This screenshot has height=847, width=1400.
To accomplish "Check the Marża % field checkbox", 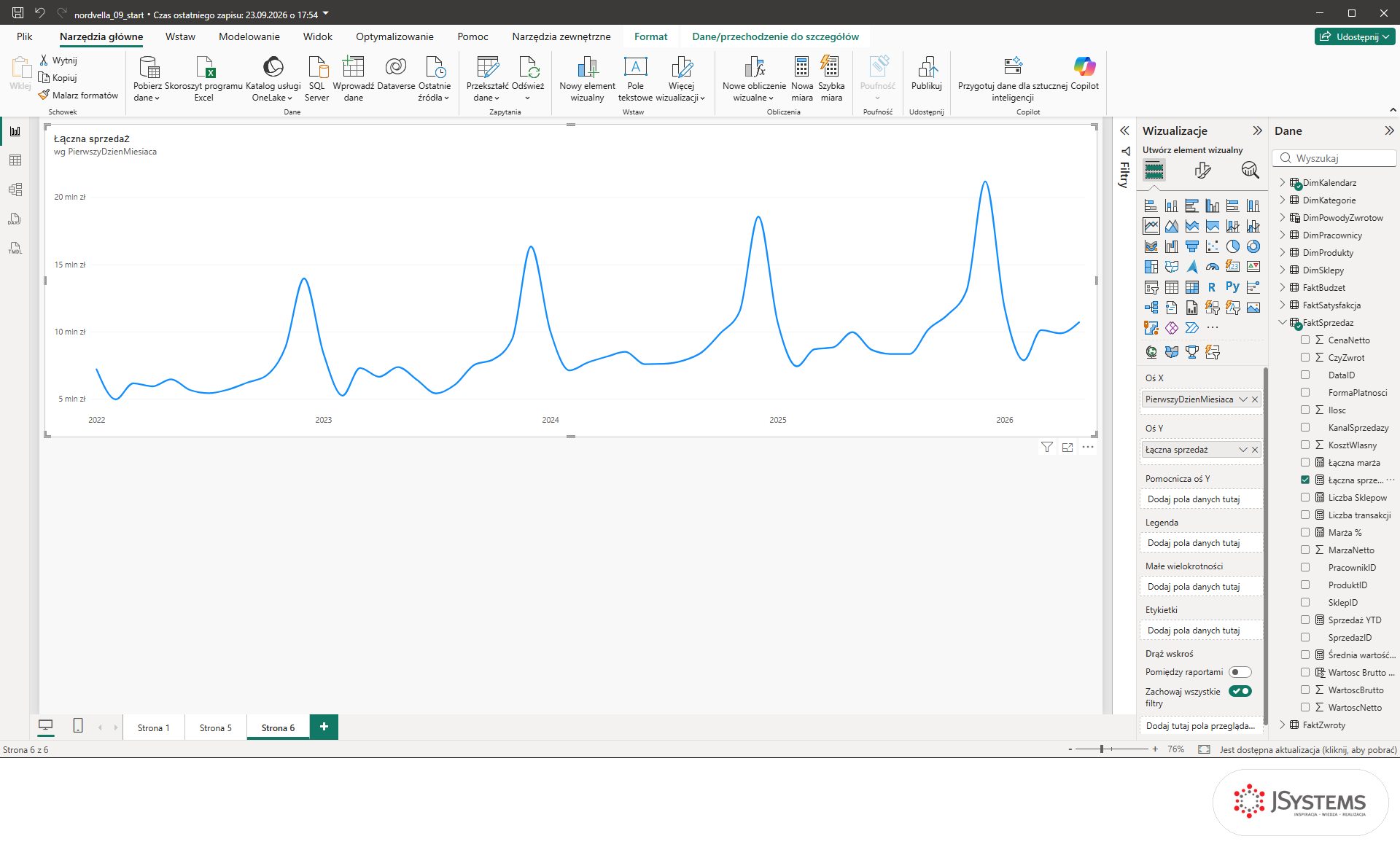I will pos(1305,533).
